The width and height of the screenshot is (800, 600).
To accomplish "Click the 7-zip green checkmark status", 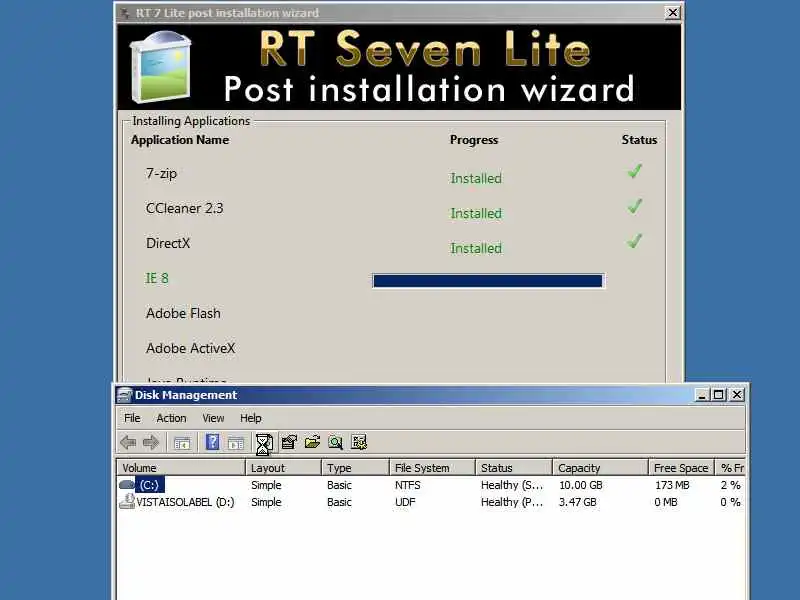I will tap(634, 171).
